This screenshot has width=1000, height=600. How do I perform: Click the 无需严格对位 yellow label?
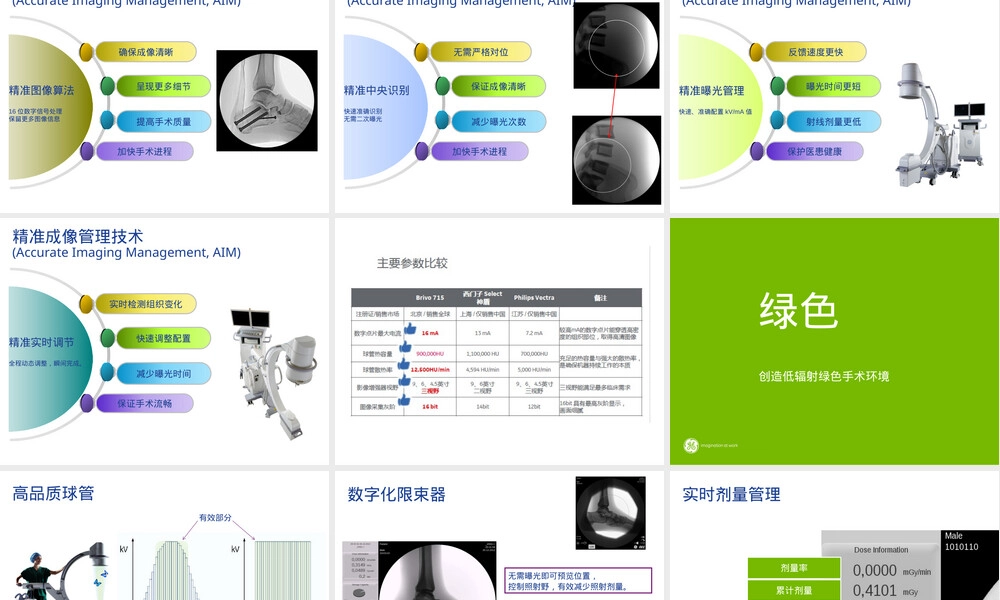pos(481,52)
